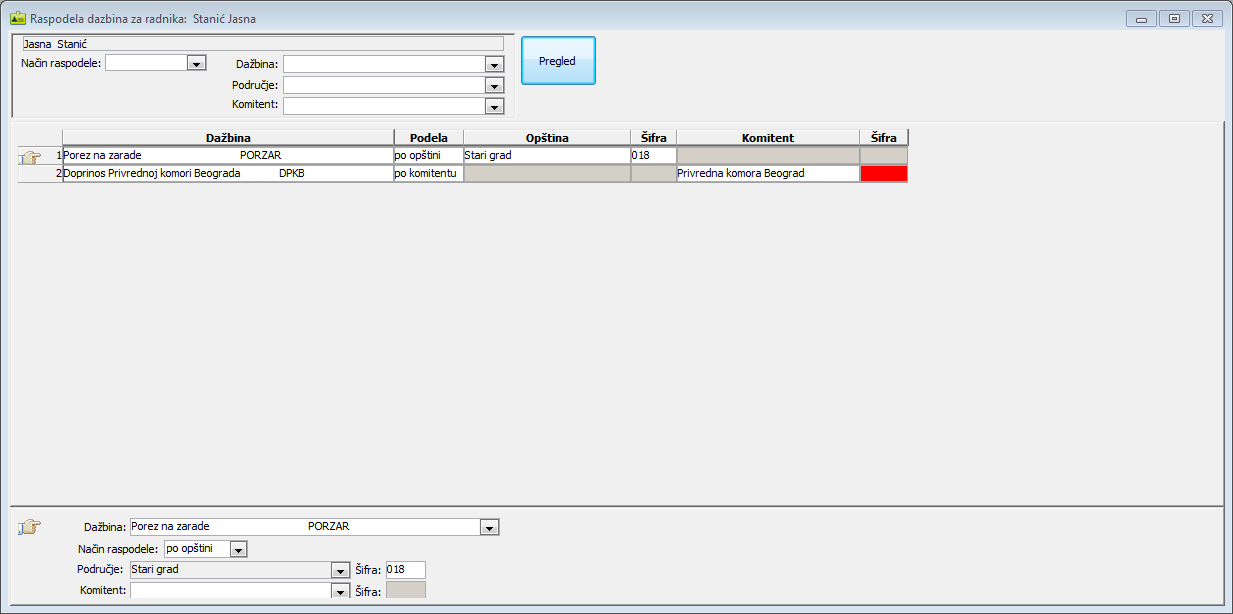
Task: Expand the top Dažbina combo box
Action: click(492, 64)
